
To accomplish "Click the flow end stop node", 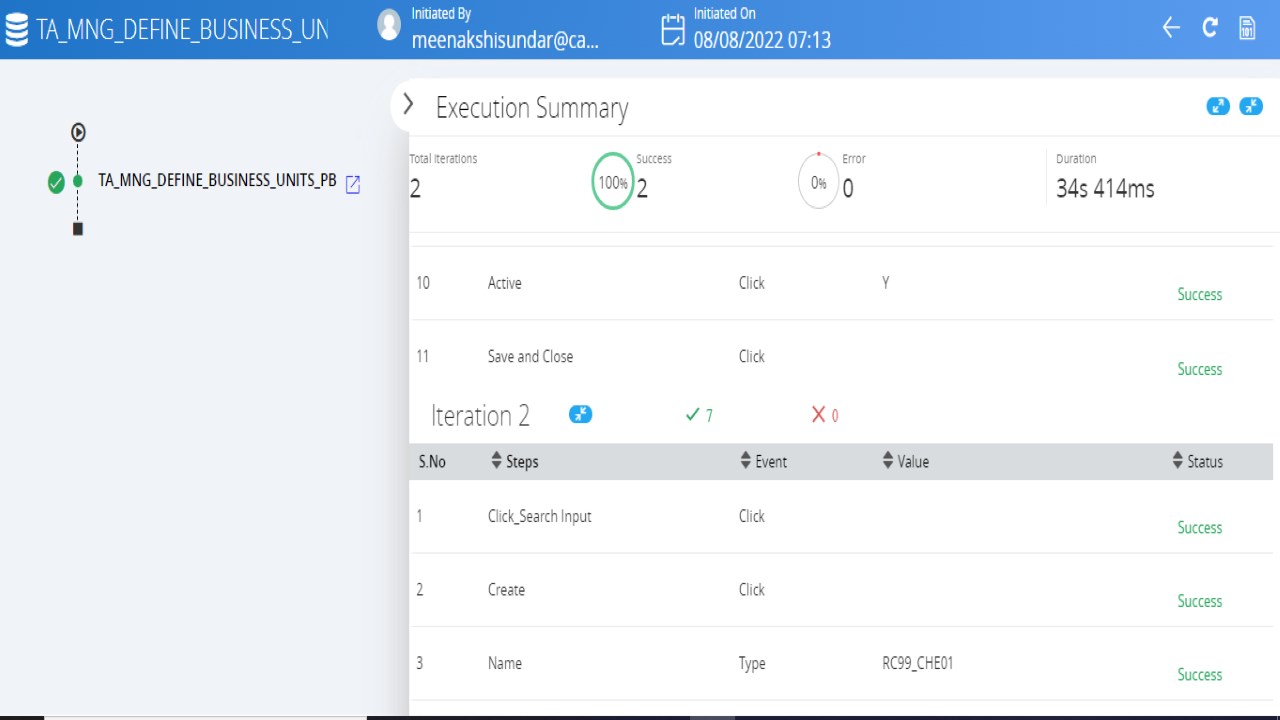I will [78, 229].
